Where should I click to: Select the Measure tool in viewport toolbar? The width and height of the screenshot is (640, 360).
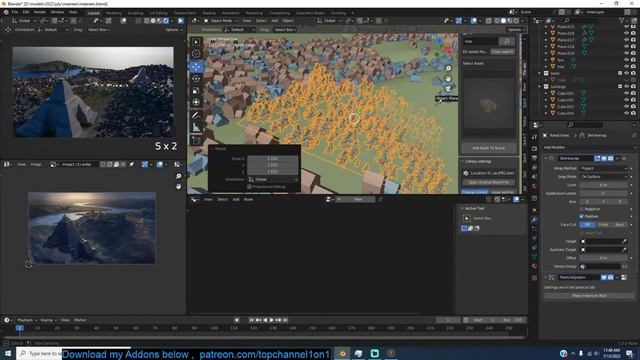click(x=196, y=127)
